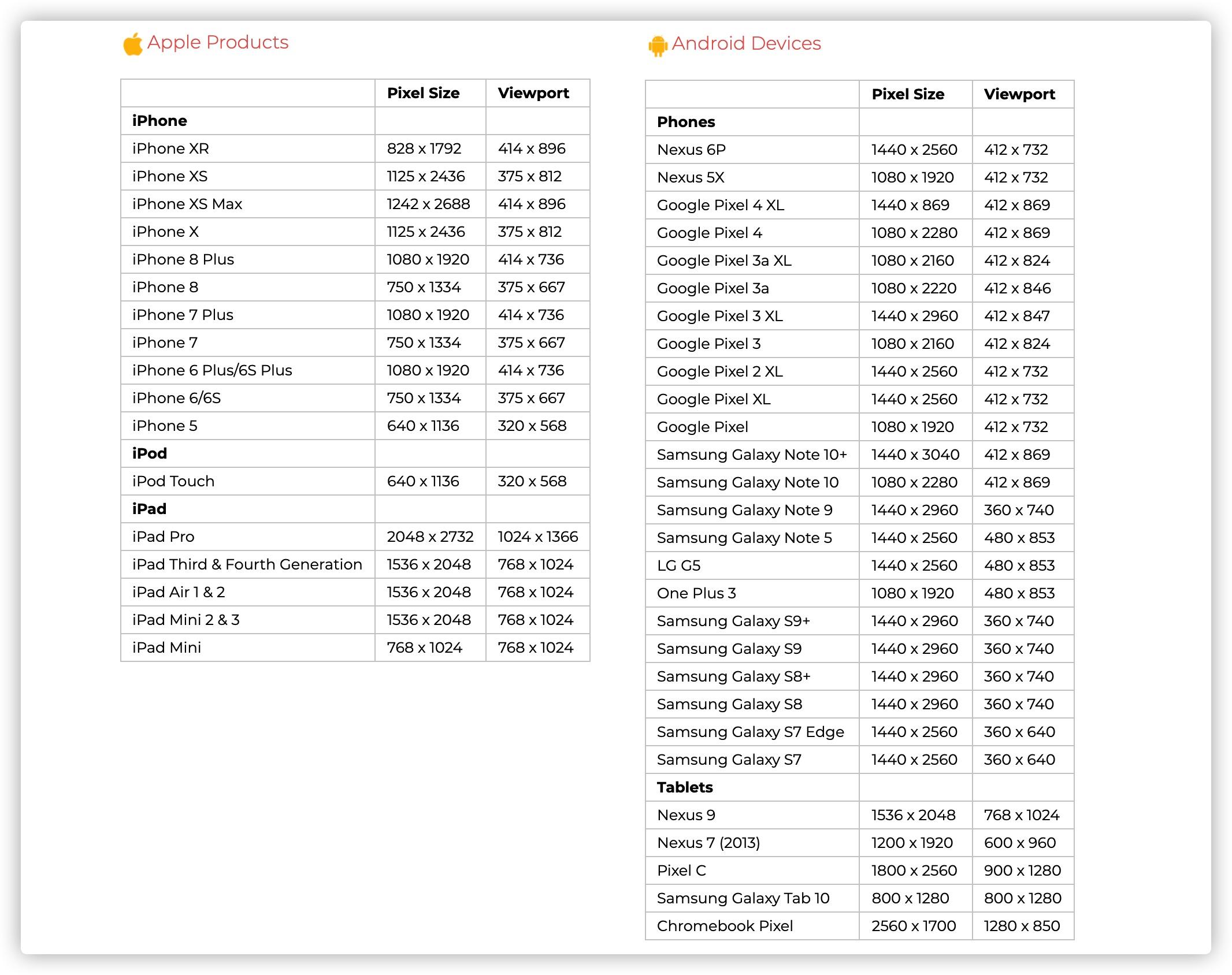Click the iPhone 6 Plus/6S Plus row

pyautogui.click(x=212, y=370)
